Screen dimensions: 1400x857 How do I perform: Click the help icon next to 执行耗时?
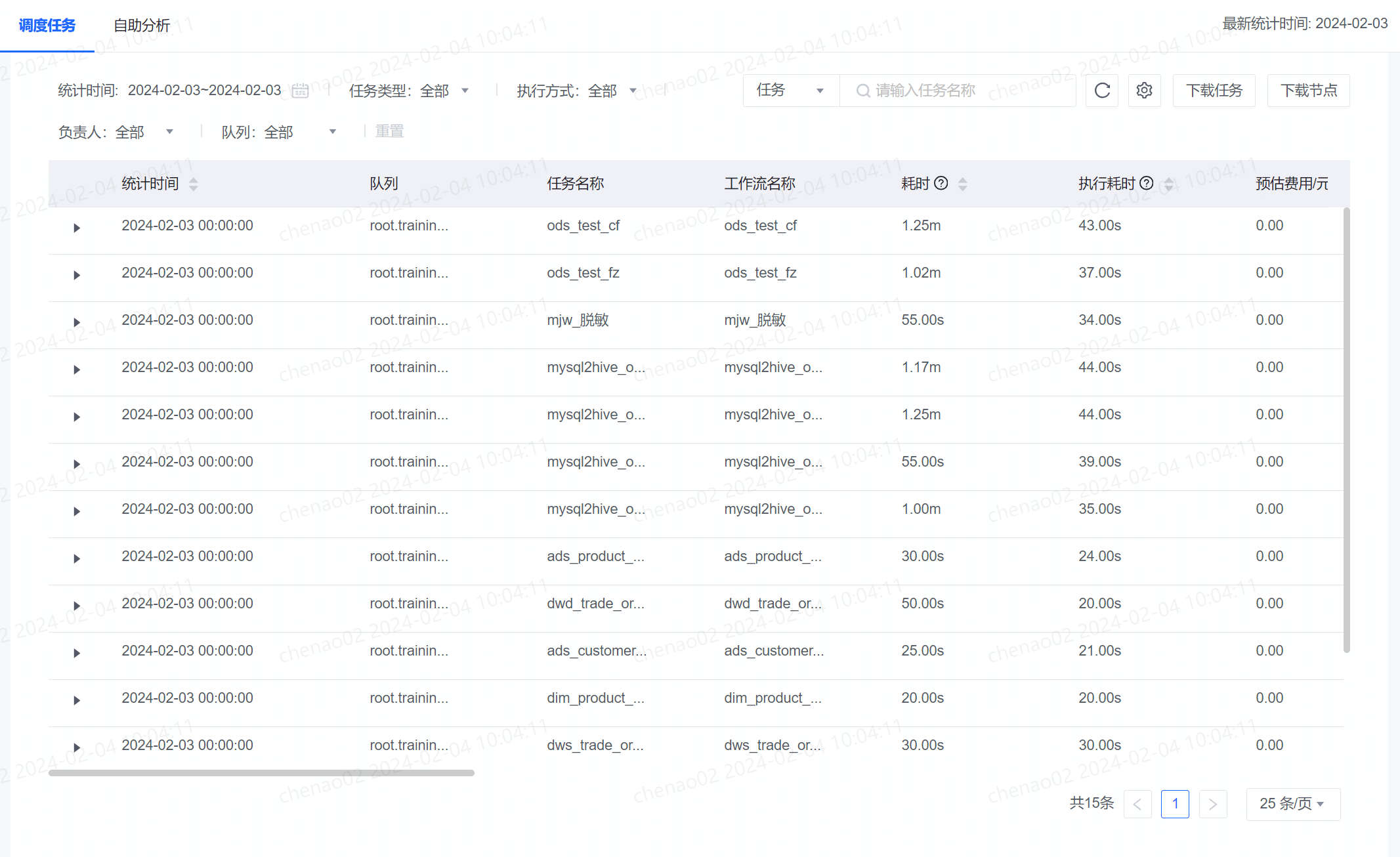pos(1146,183)
